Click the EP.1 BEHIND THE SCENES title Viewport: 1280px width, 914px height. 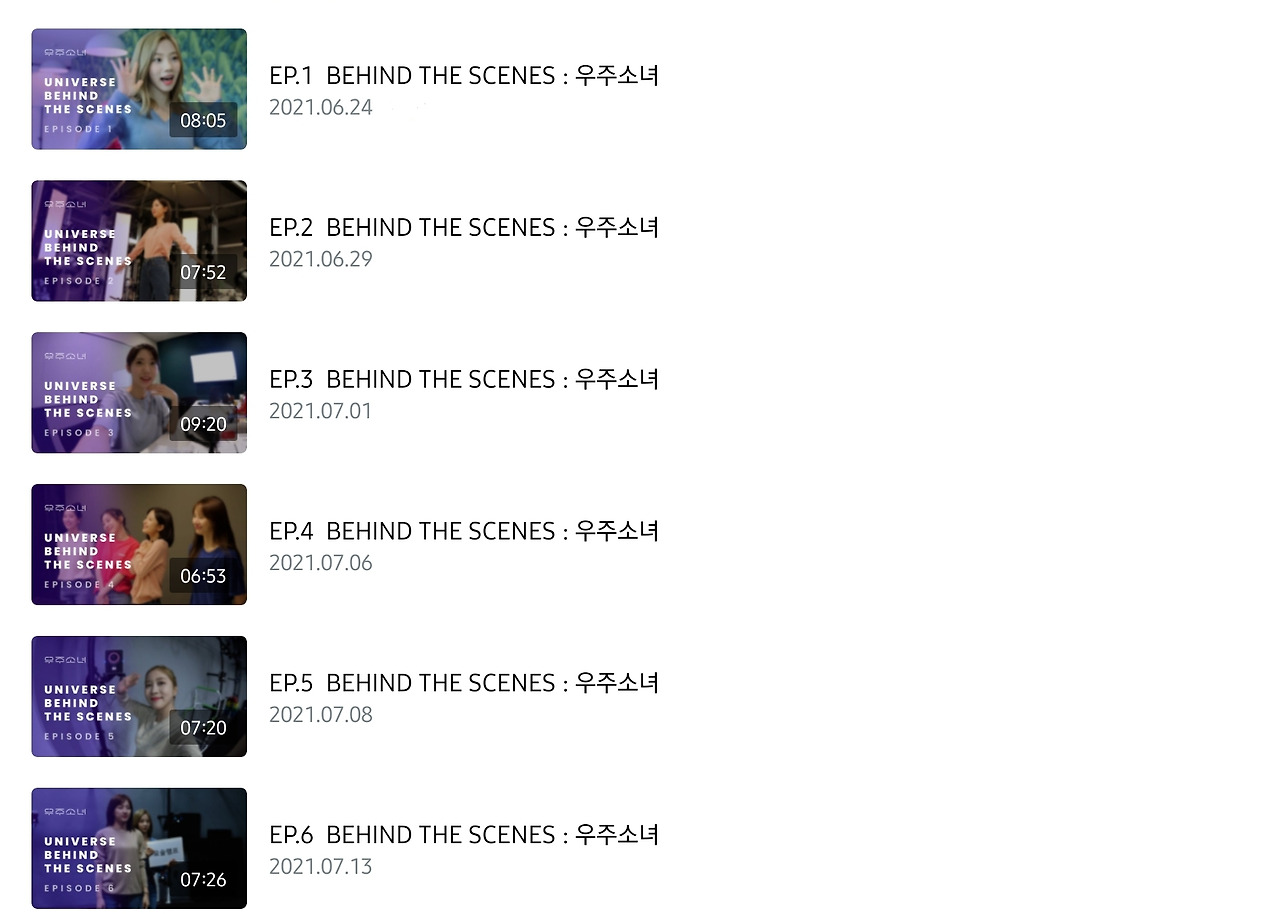(x=464, y=75)
